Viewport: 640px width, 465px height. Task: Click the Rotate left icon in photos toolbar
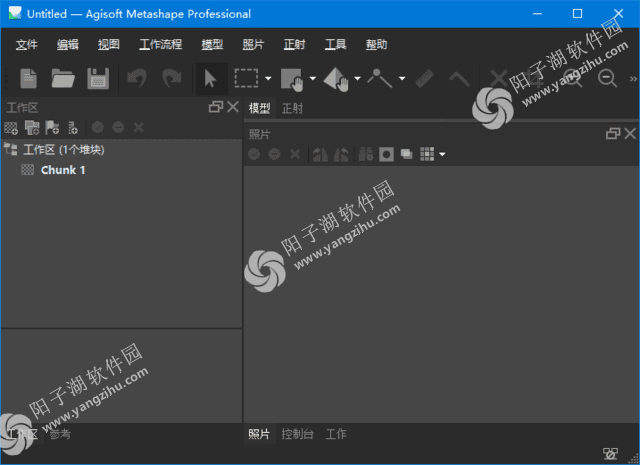(320, 154)
